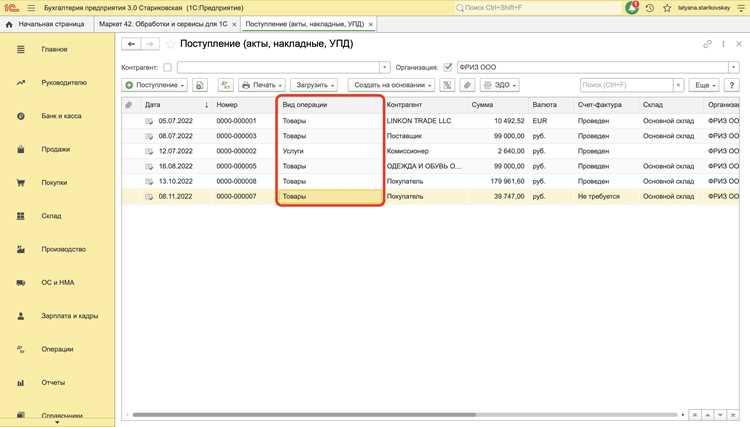Click the list search field Поиск (Ctrl+F)
This screenshot has width=750, height=427.
coord(627,85)
